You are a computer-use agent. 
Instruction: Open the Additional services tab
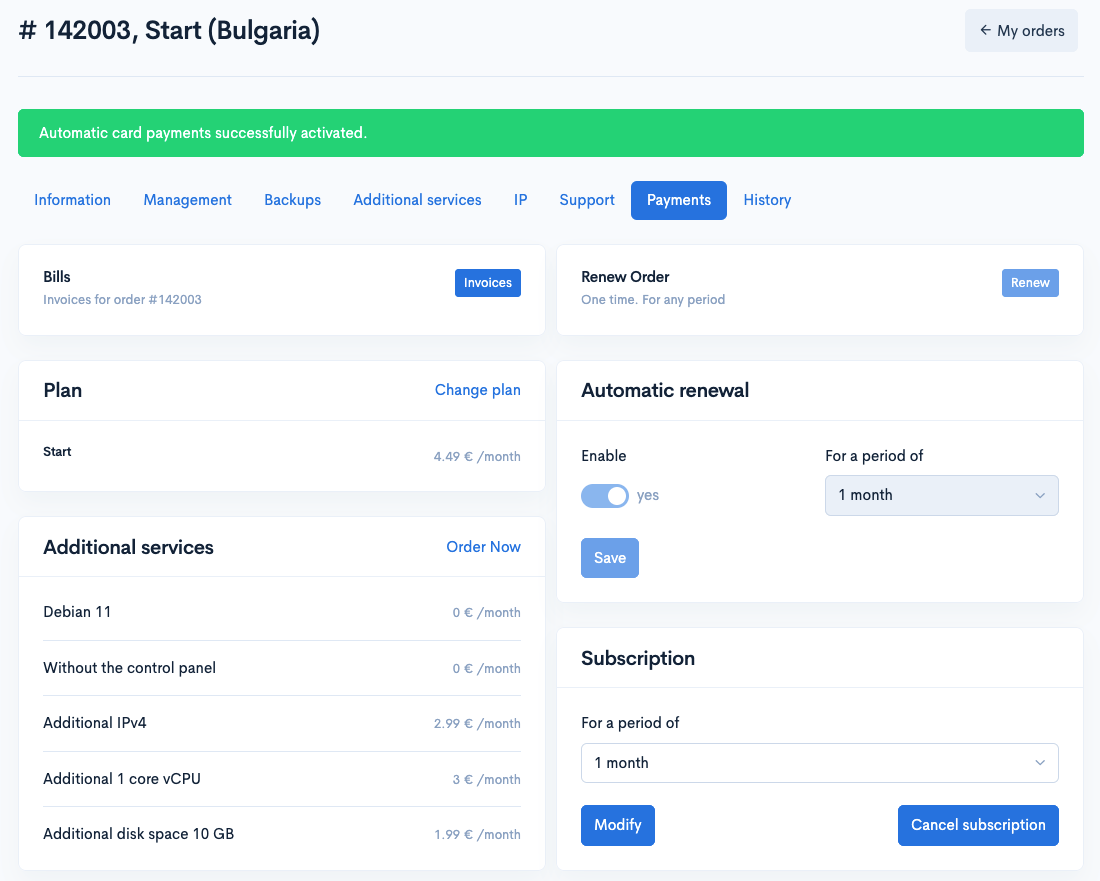[417, 200]
